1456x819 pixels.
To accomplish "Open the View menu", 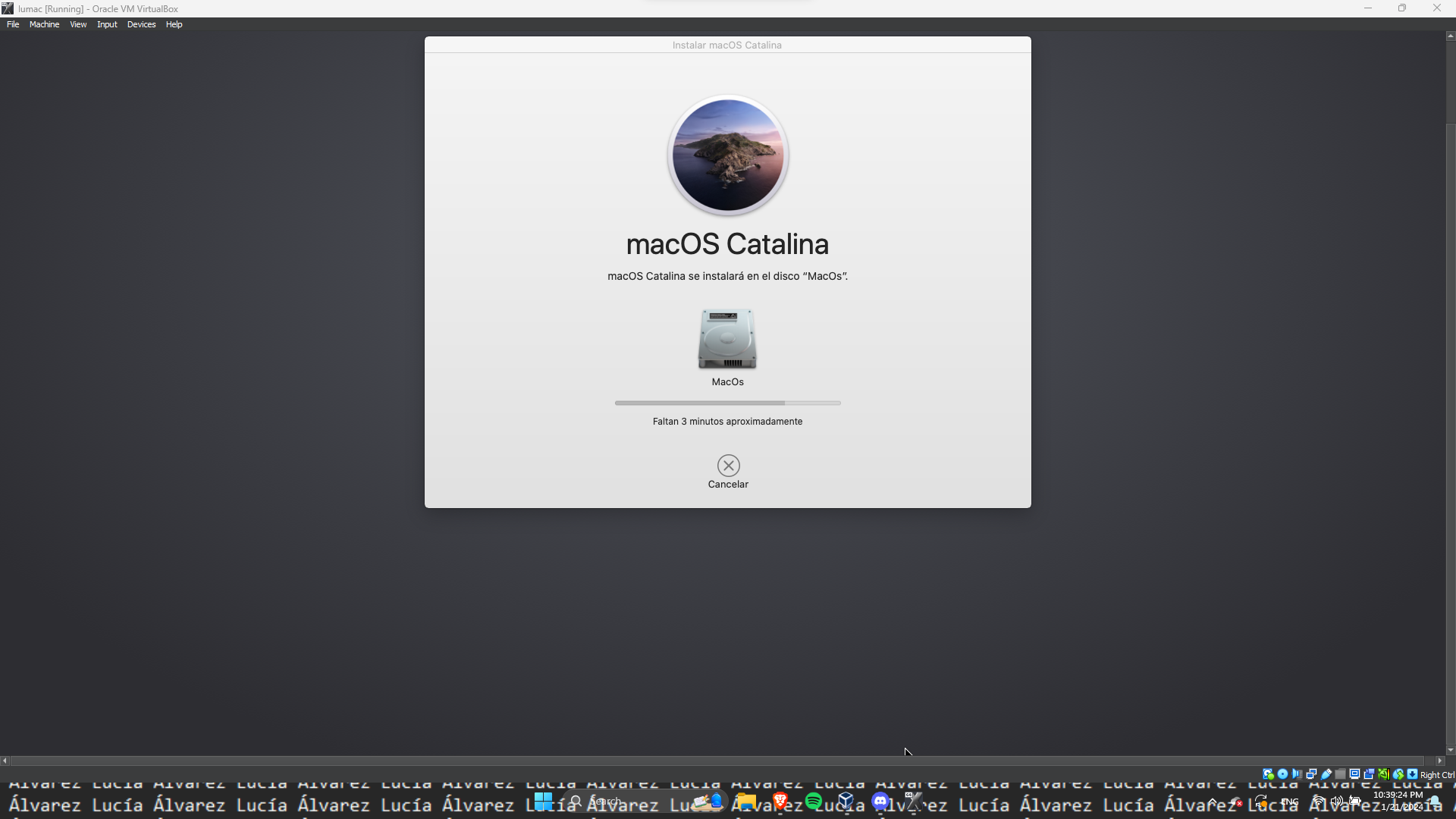I will click(78, 24).
